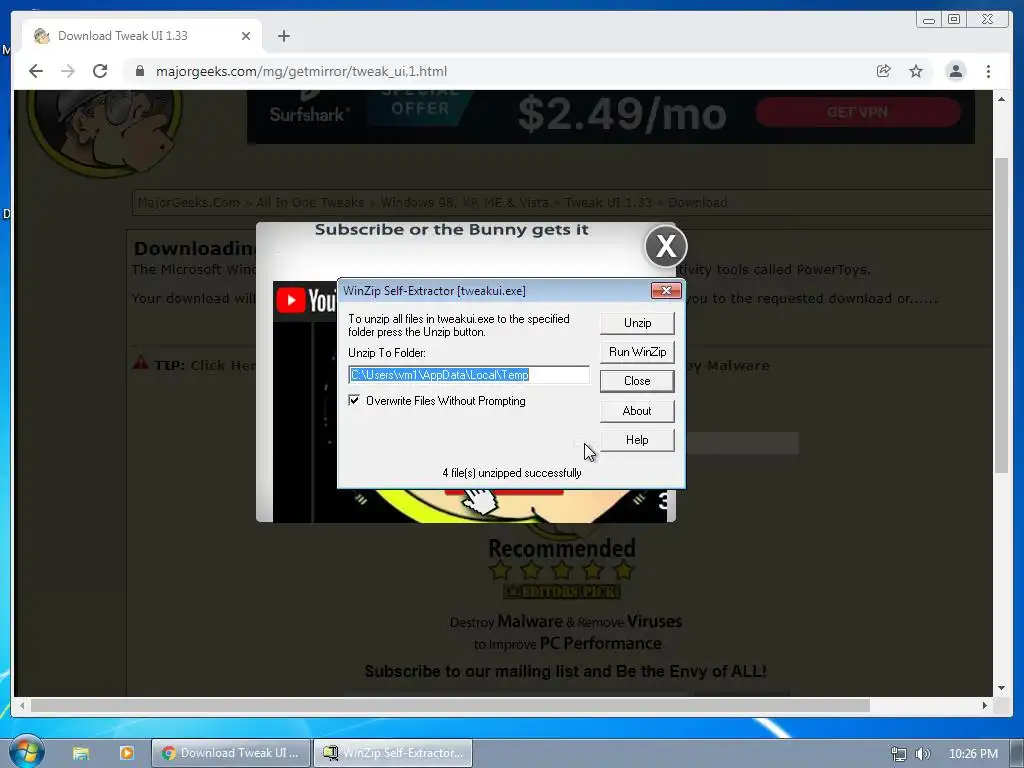Viewport: 1024px width, 768px height.
Task: Click the Editor's Pick badge
Action: tap(562, 592)
